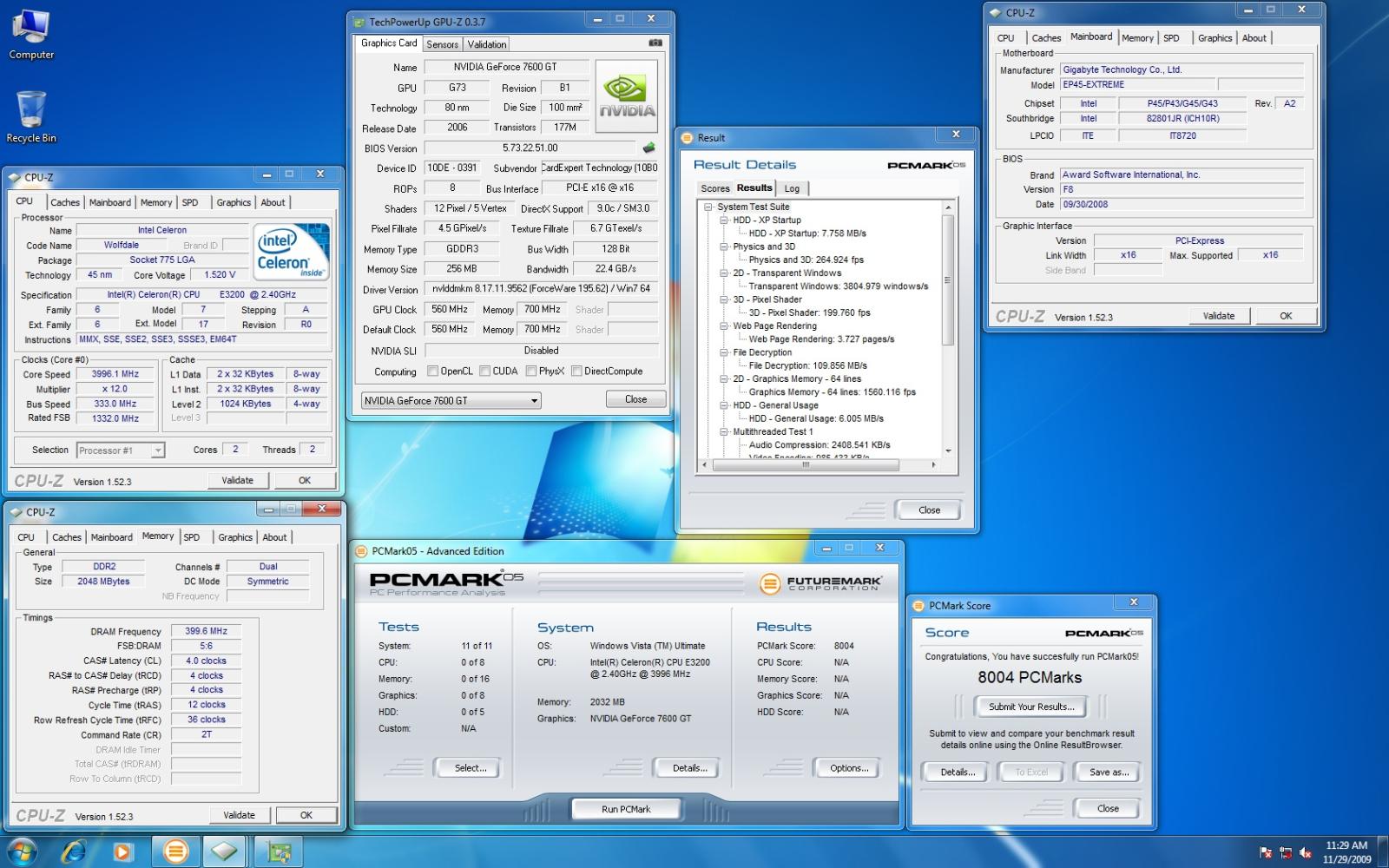The image size is (1389, 868).
Task: Click Save as... in PCMark Score
Action: click(x=1109, y=772)
